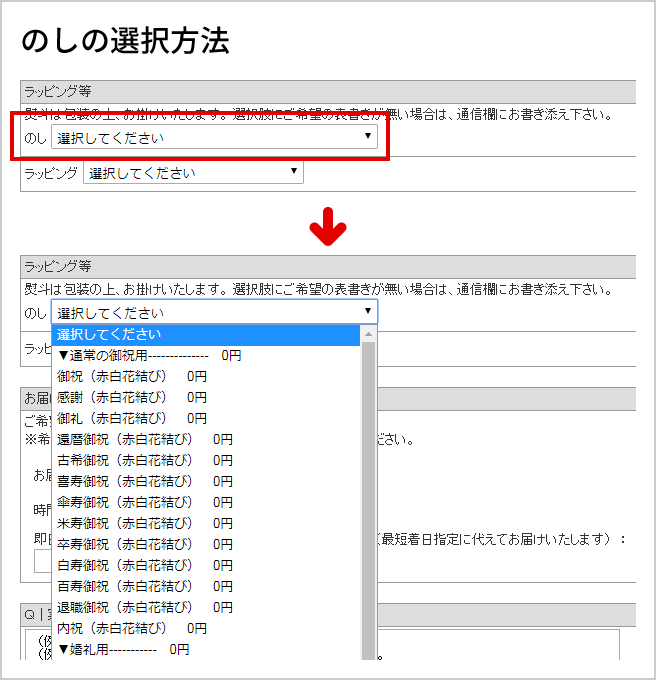This screenshot has height=680, width=656.
Task: Select 古希御祝（赤白花結び）option
Action: click(206, 460)
